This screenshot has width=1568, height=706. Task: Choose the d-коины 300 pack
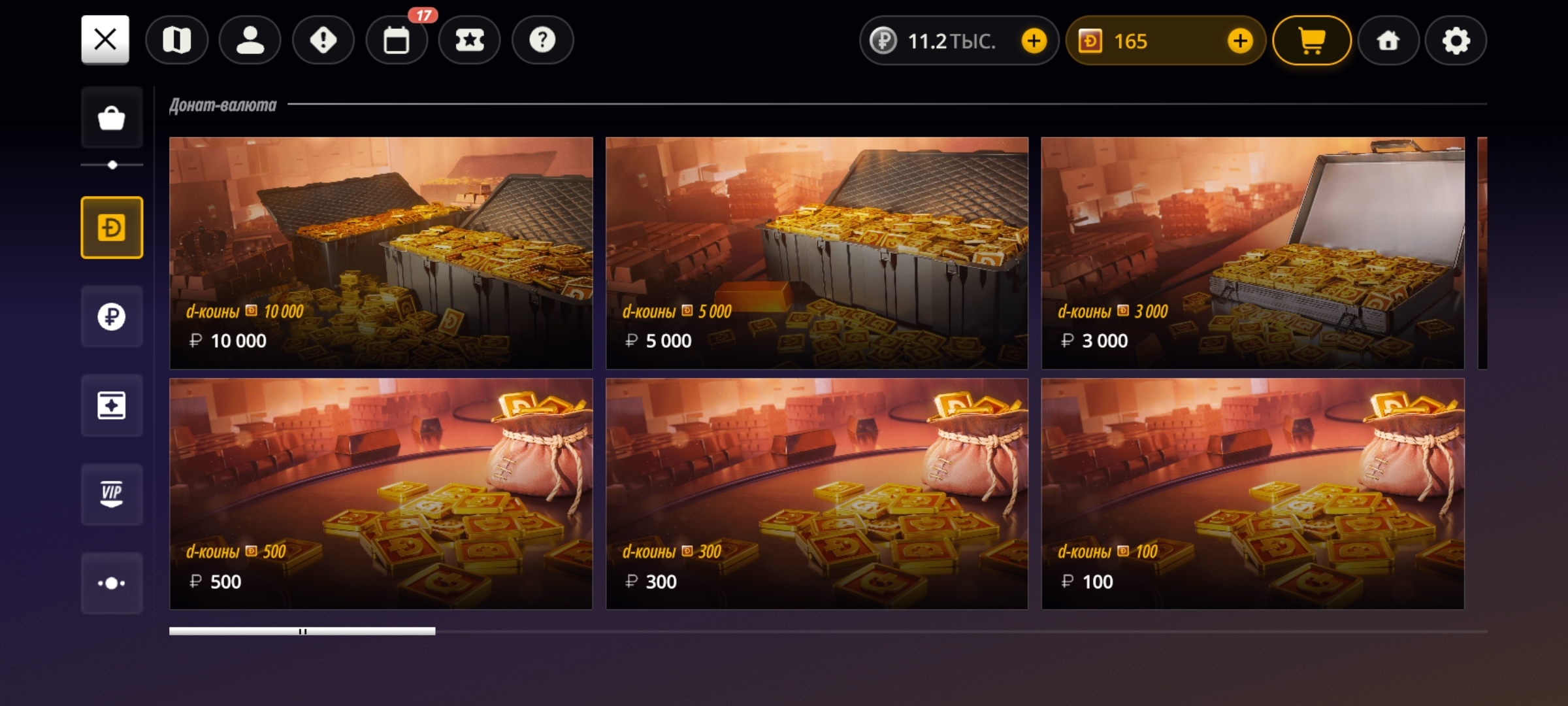point(817,494)
